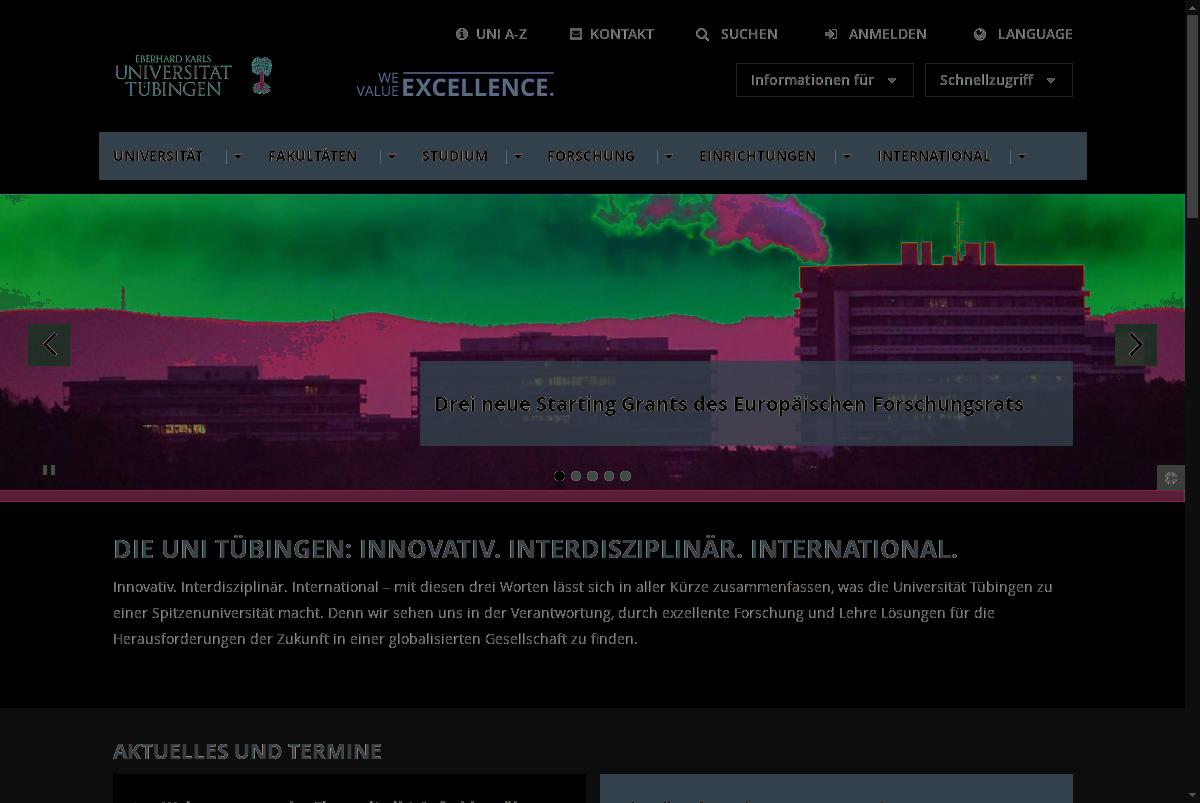Expand the Einrichtungen submenu arrow
Screen dimensions: 1200x803
(847, 156)
